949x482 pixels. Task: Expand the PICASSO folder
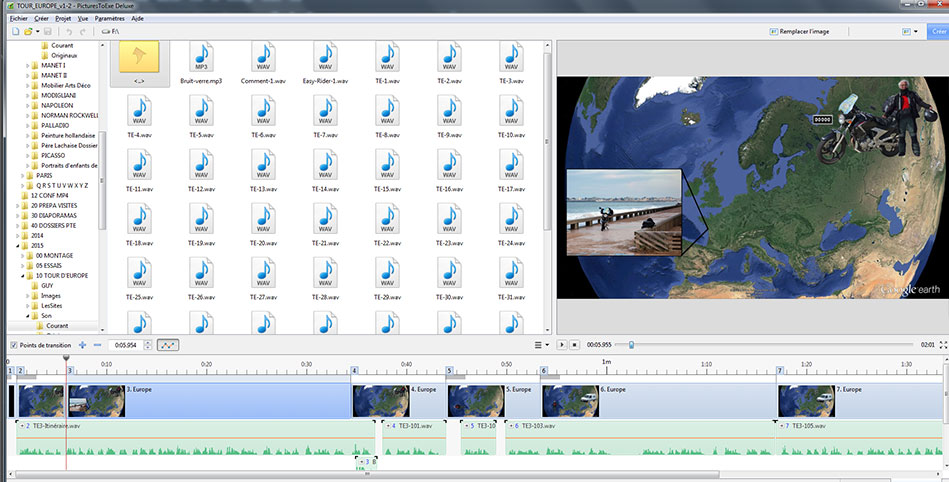(x=28, y=156)
